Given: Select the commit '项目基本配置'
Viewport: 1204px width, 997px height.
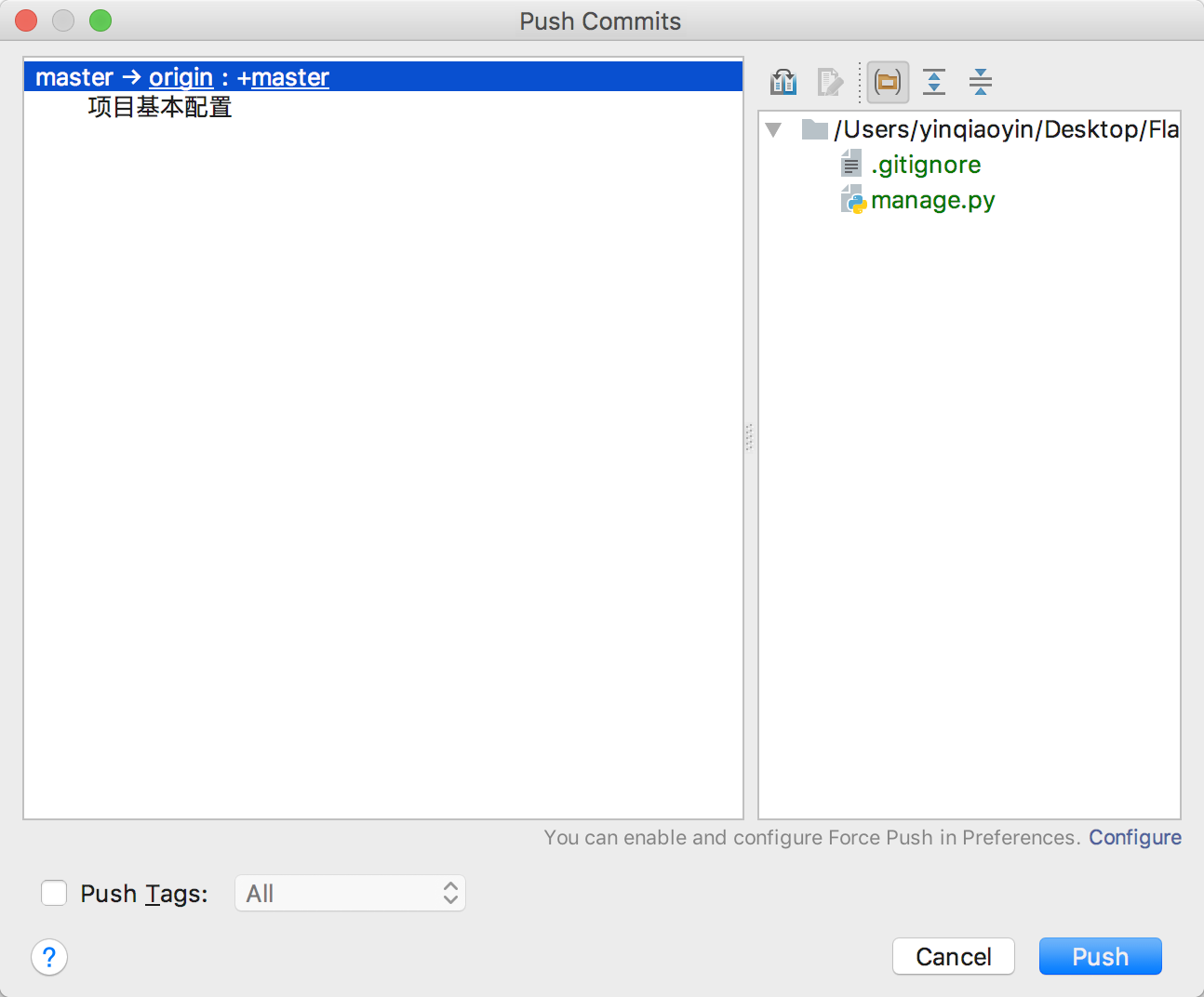Looking at the screenshot, I should [160, 108].
